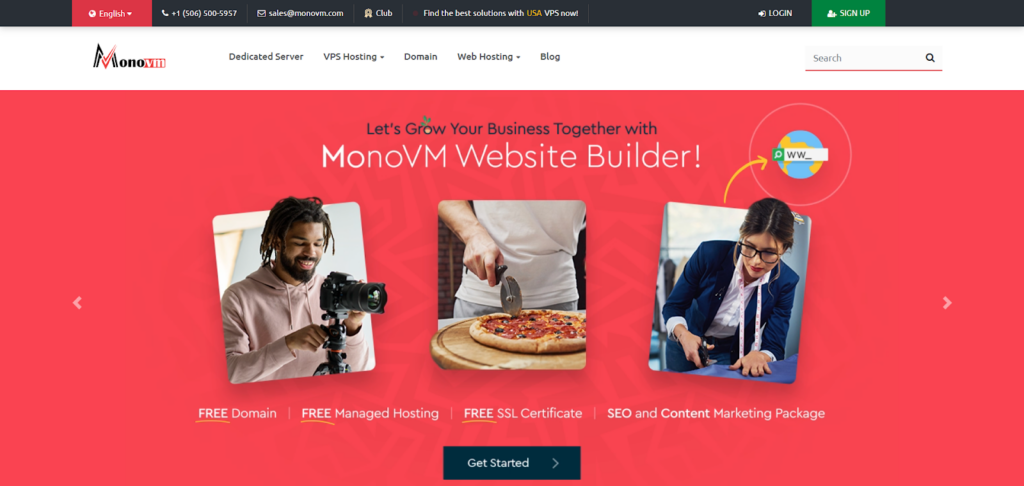Open the English language dropdown
This screenshot has height=486, width=1024.
click(112, 13)
